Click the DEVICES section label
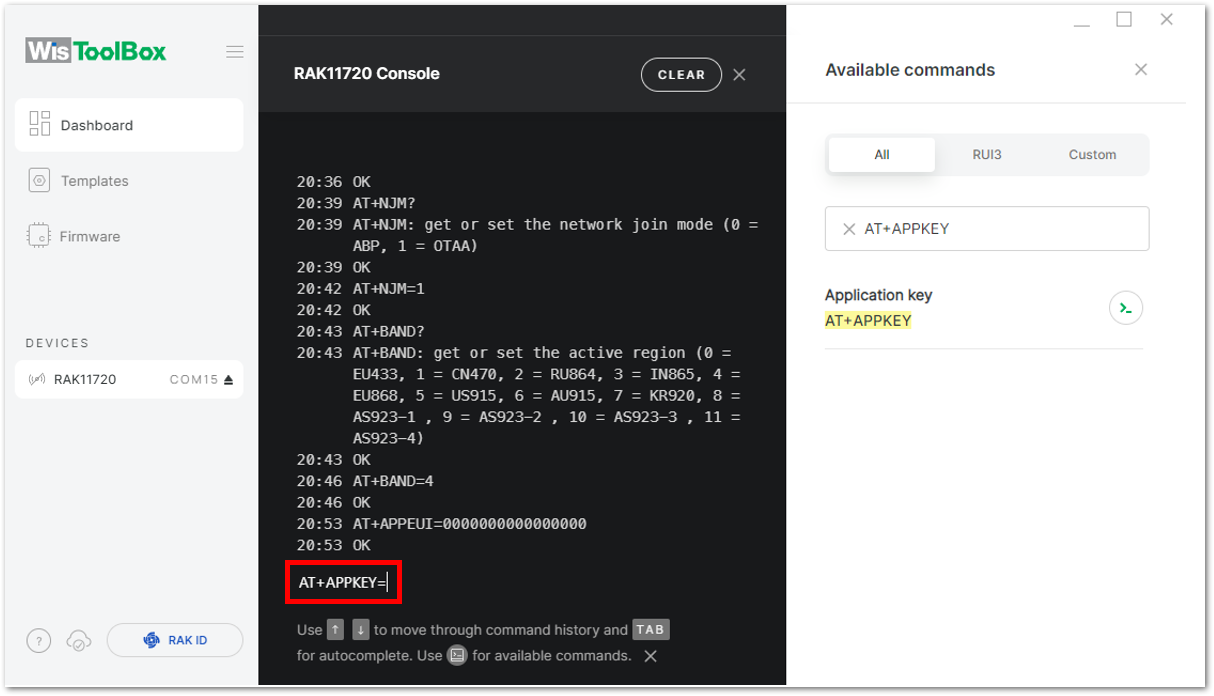 click(x=57, y=343)
